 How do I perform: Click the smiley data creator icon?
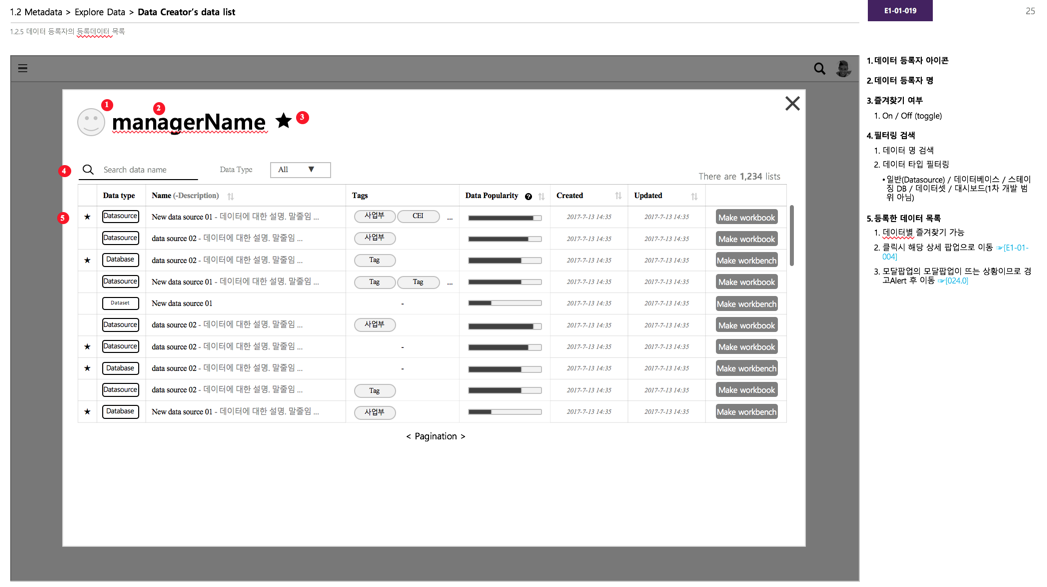(x=91, y=122)
